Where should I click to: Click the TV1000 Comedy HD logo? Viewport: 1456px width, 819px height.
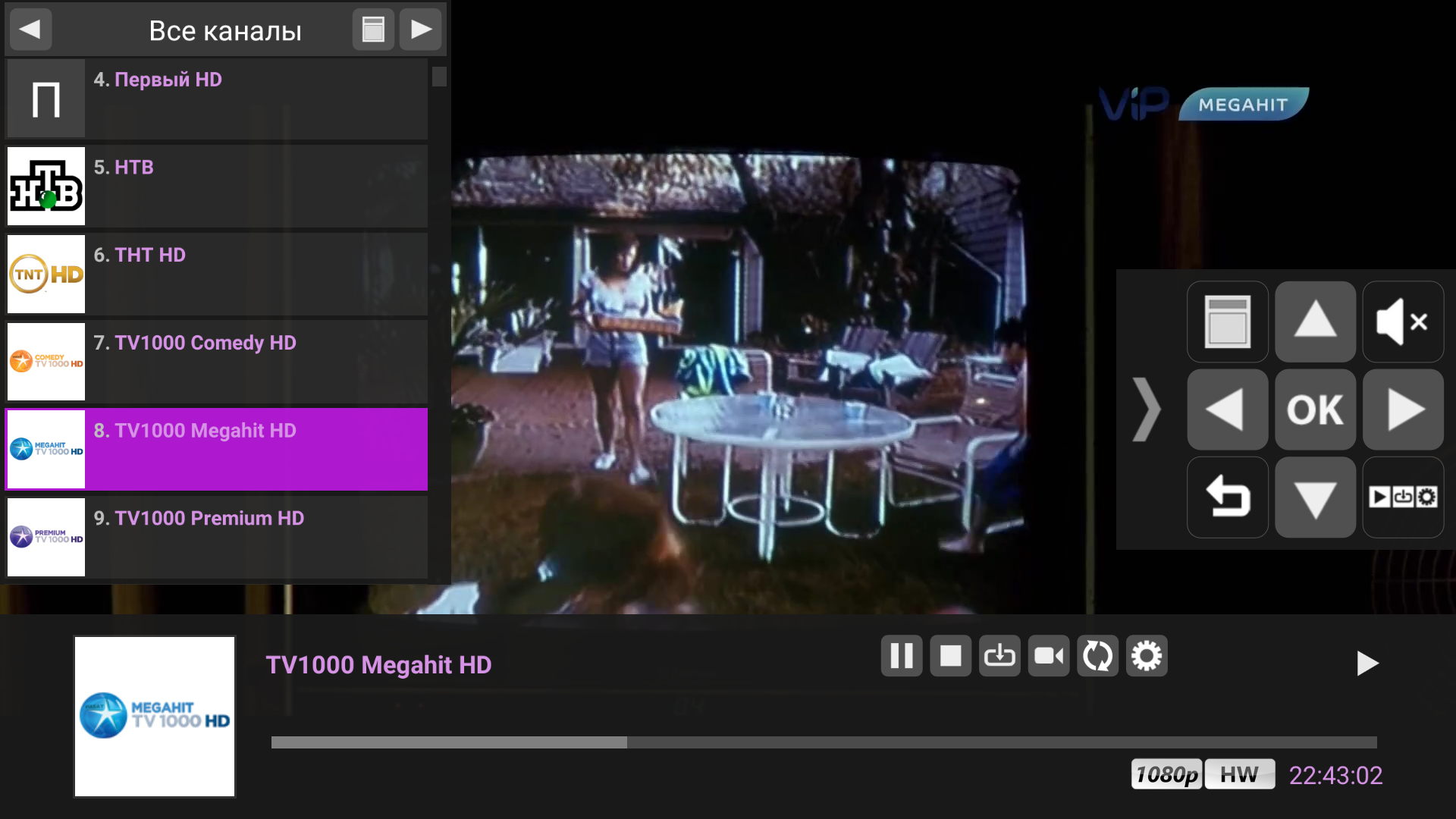(46, 362)
